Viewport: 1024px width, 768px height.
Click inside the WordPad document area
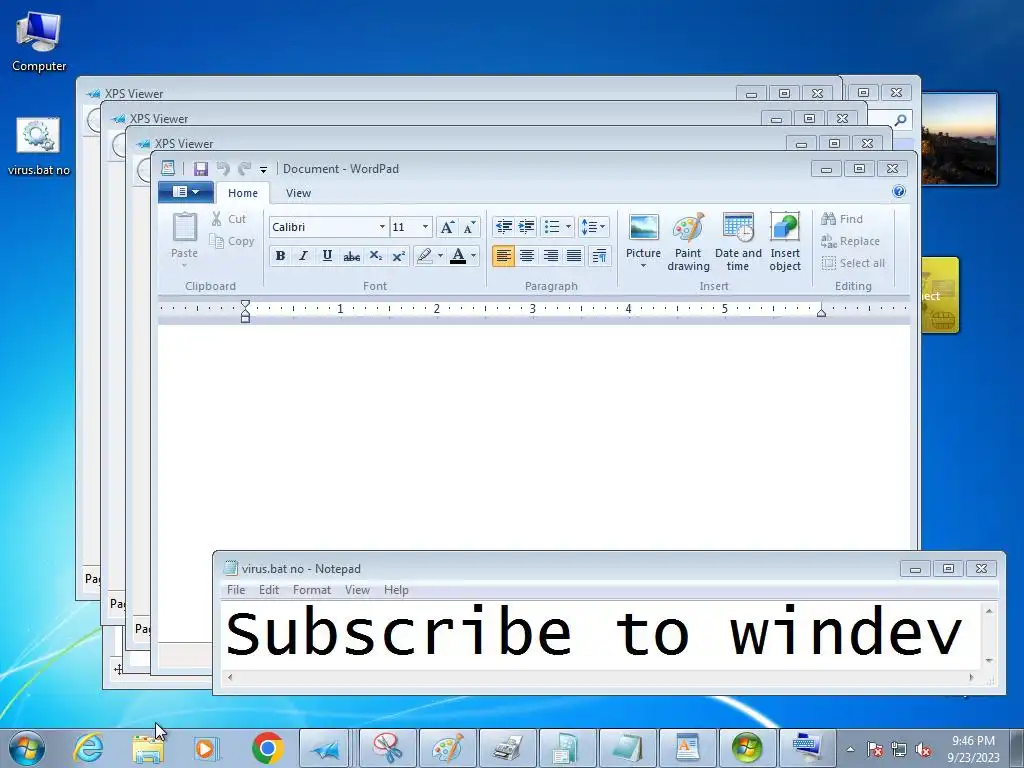[x=534, y=436]
